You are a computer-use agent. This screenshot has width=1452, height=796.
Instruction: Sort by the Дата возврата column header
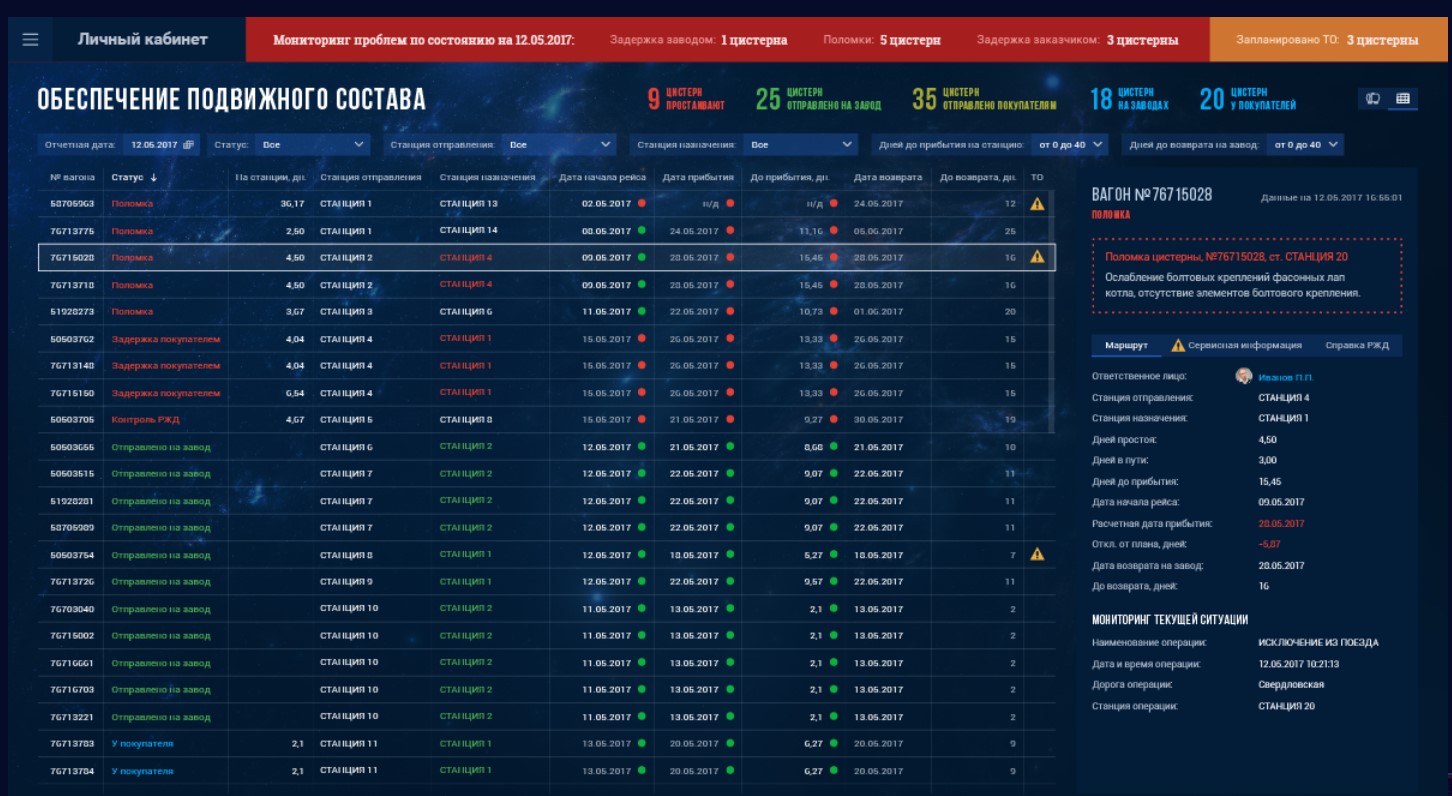click(887, 178)
